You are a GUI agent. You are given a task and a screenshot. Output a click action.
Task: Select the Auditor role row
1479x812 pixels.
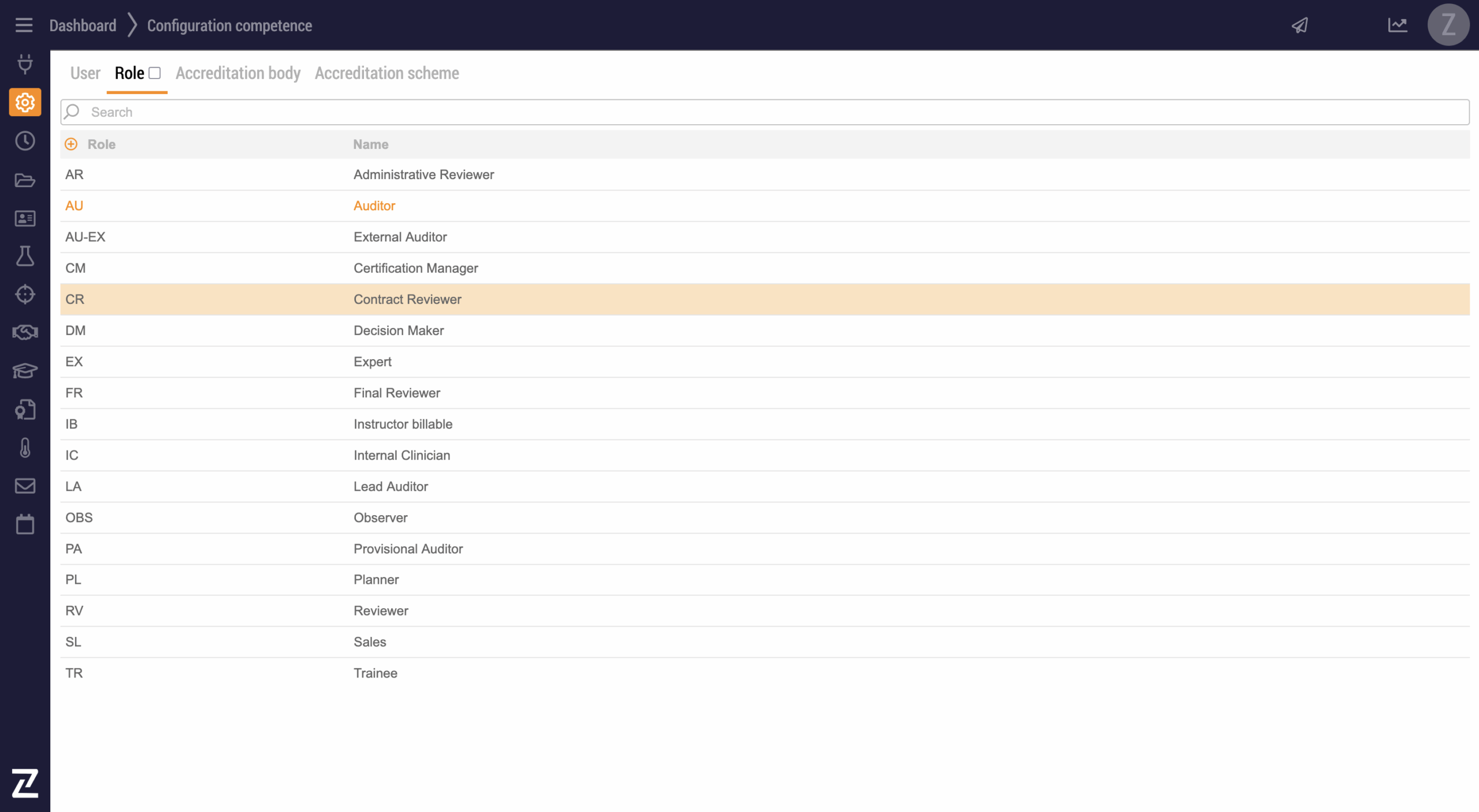tap(374, 206)
